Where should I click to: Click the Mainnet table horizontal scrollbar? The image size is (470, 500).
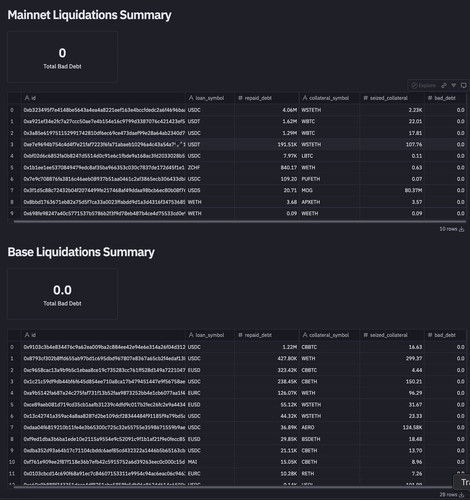click(x=240, y=221)
